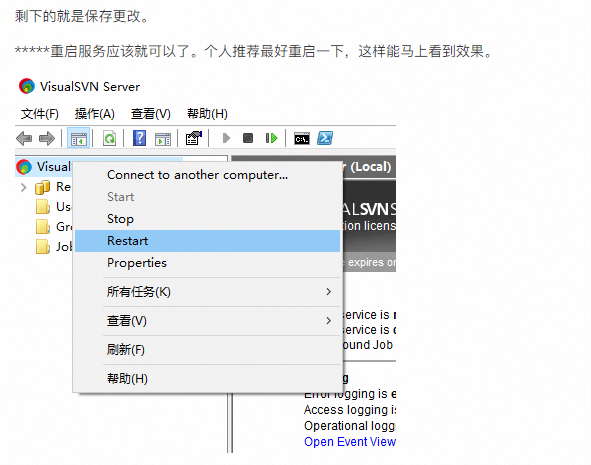The image size is (591, 465).
Task: Choose 刷新(F) in the context menu
Action: click(207, 350)
